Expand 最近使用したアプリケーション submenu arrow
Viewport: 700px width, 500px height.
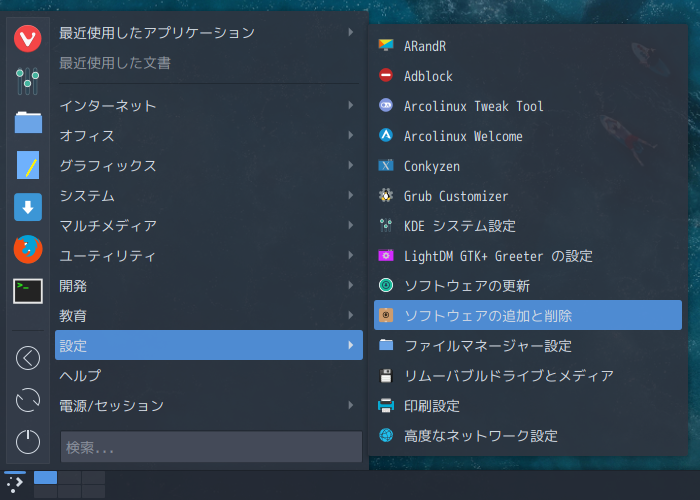[x=351, y=33]
